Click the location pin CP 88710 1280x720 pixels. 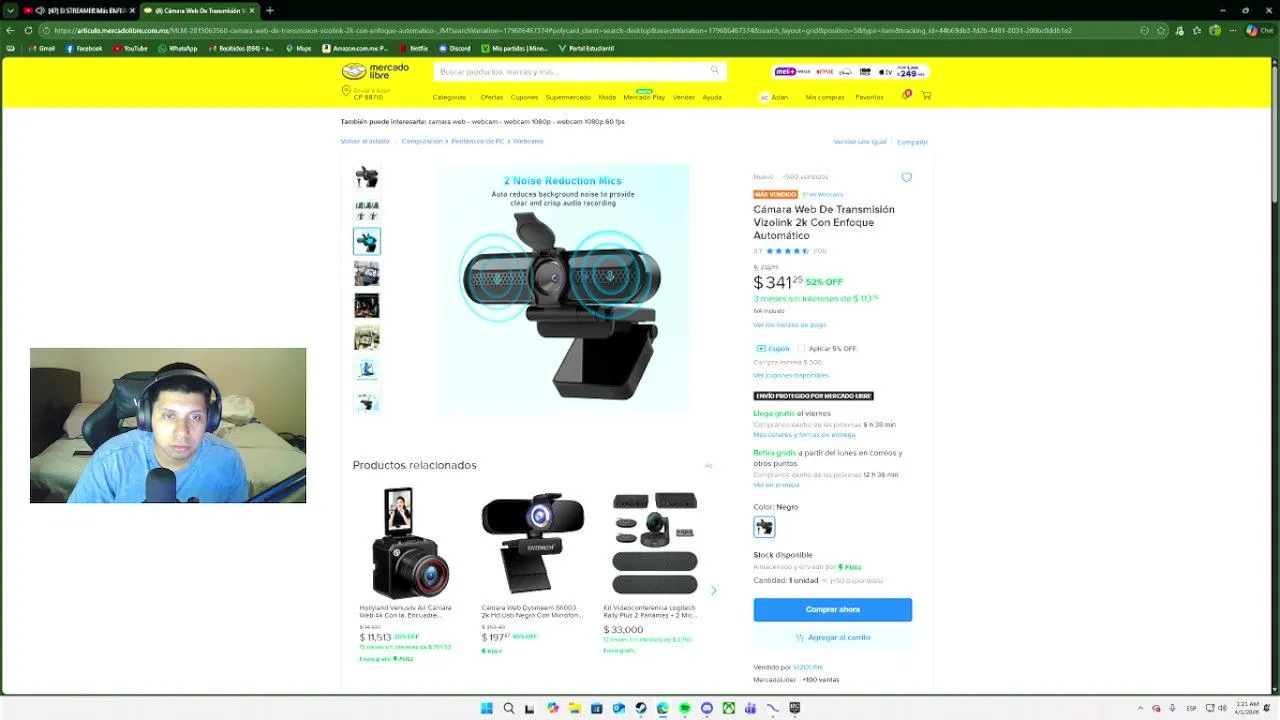click(346, 91)
